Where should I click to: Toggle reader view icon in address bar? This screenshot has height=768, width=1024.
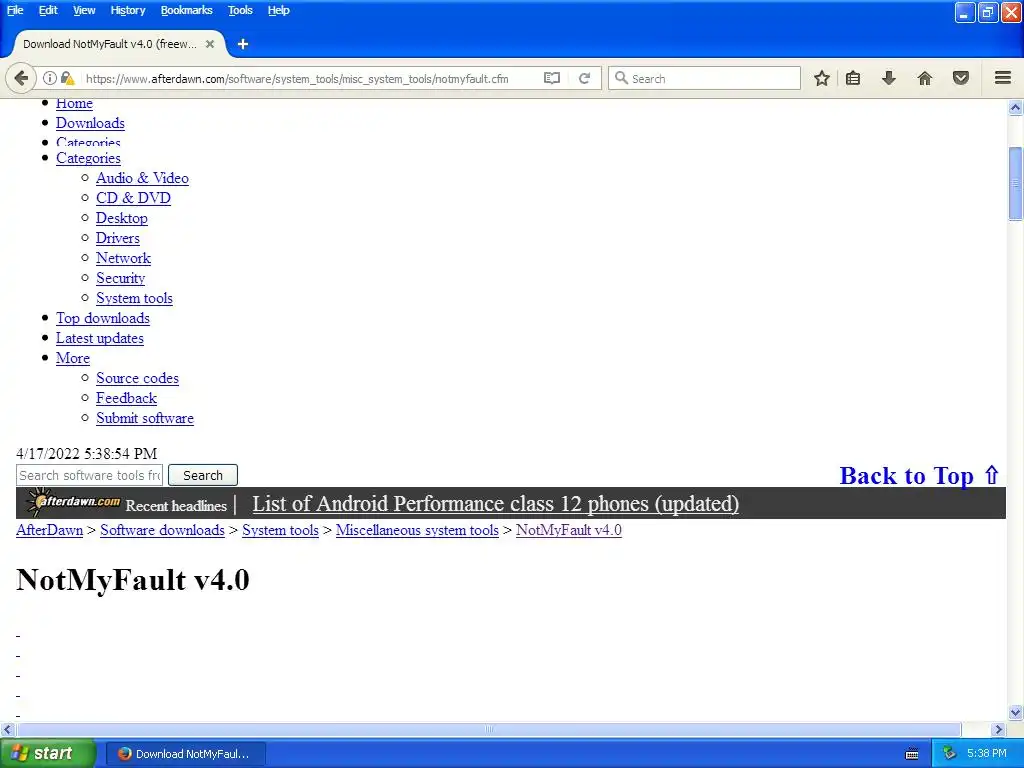point(552,78)
